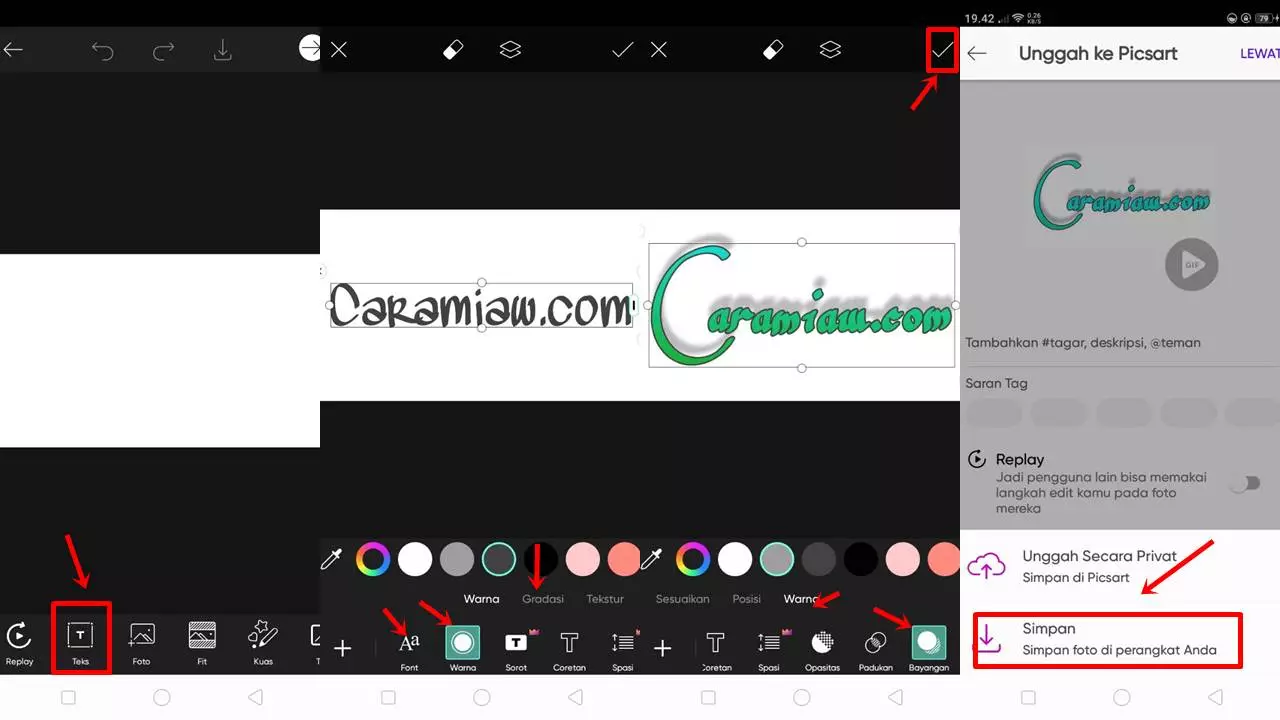Open the Spasi tool next to Opasitas
The width and height of the screenshot is (1280, 720).
[x=768, y=649]
